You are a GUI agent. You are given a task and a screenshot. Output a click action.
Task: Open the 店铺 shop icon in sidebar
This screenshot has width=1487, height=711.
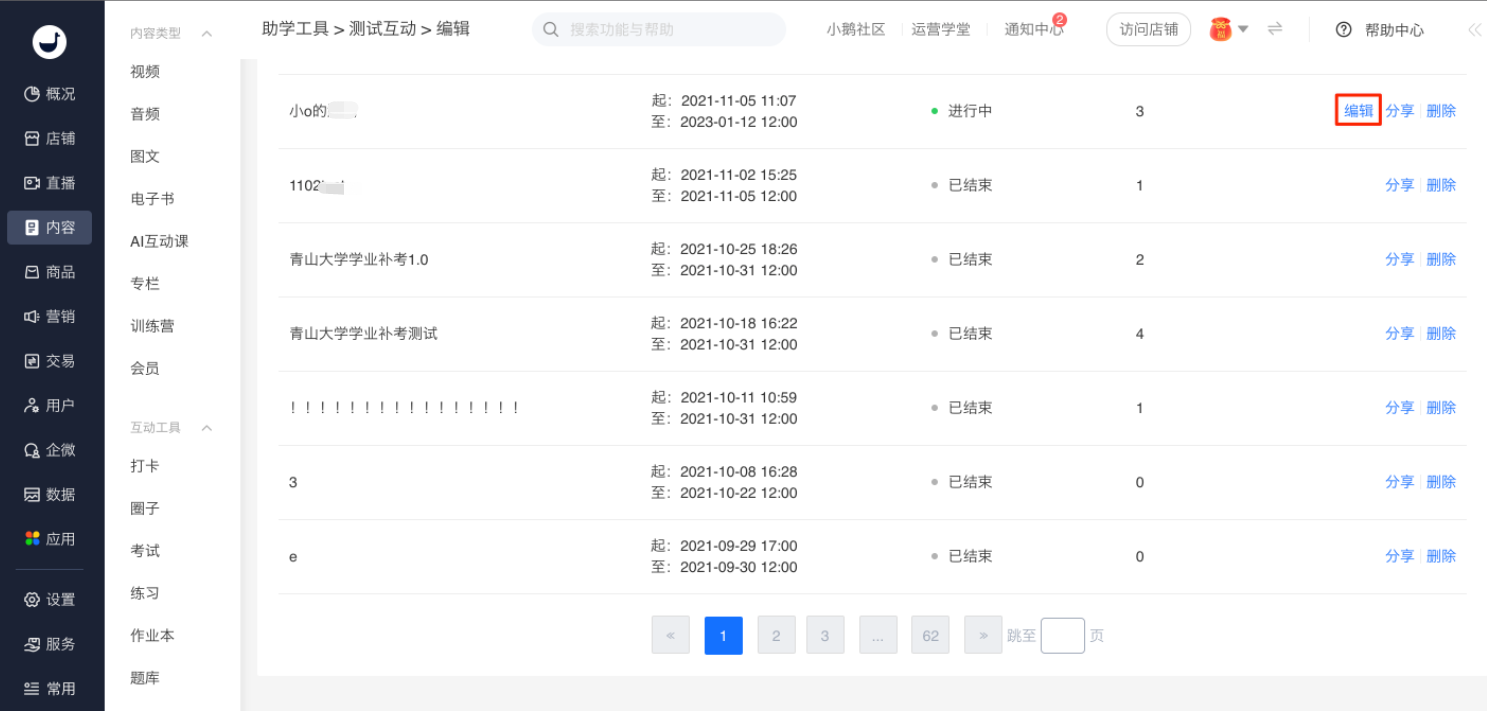coord(32,139)
